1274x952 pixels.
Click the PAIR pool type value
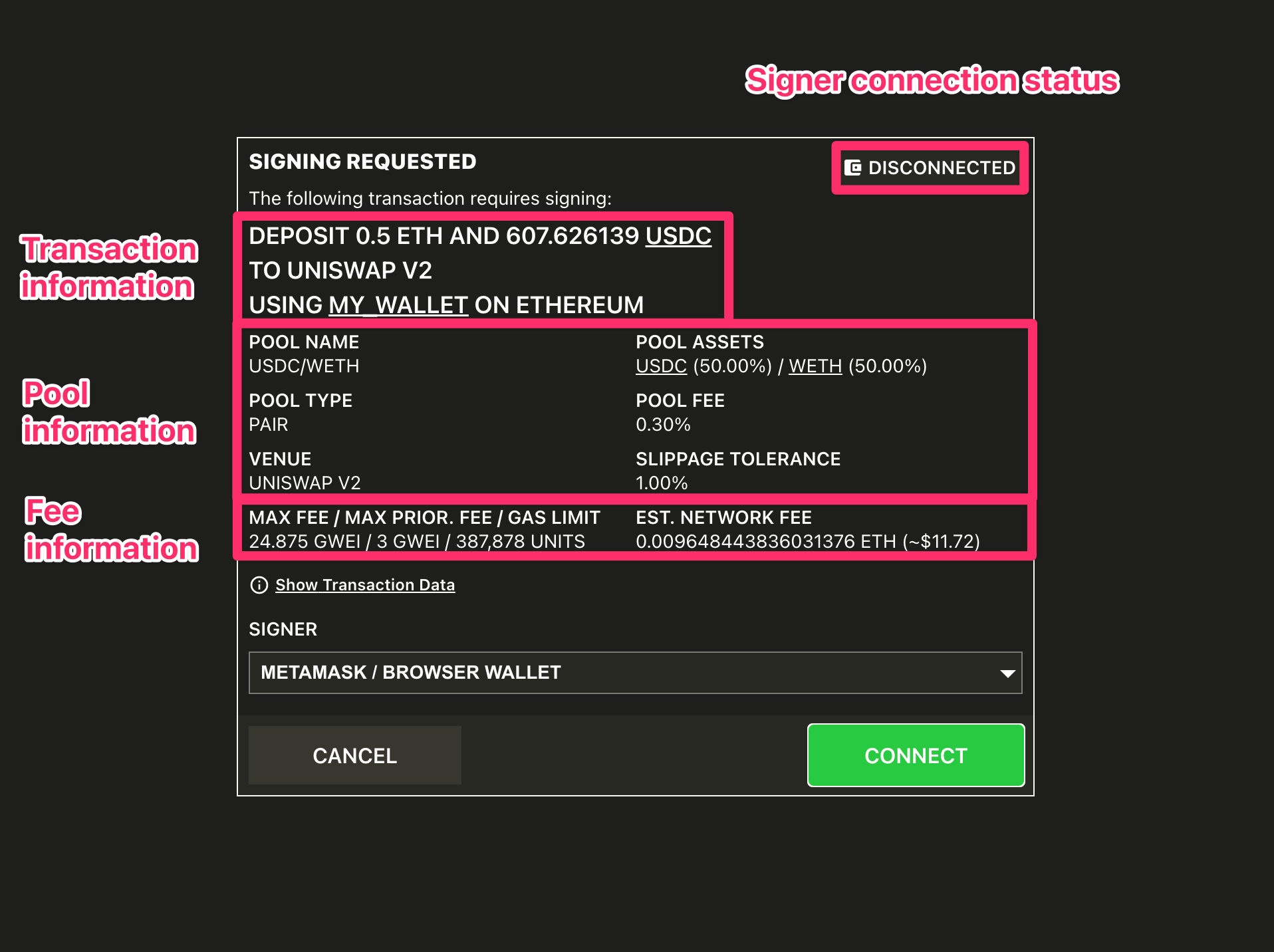coord(269,425)
